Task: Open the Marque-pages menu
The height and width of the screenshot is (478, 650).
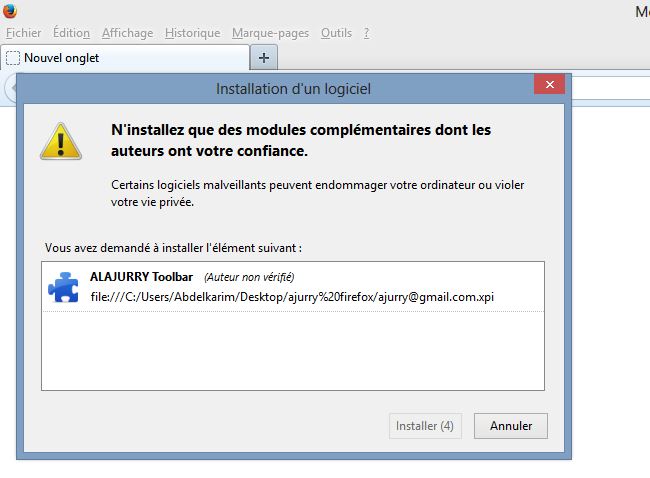Action: click(271, 33)
